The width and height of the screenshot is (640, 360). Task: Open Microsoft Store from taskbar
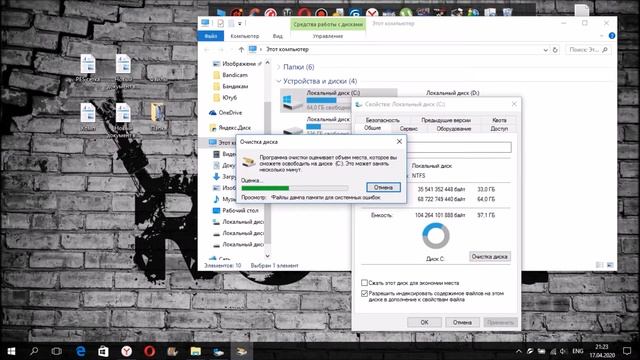[x=103, y=351]
